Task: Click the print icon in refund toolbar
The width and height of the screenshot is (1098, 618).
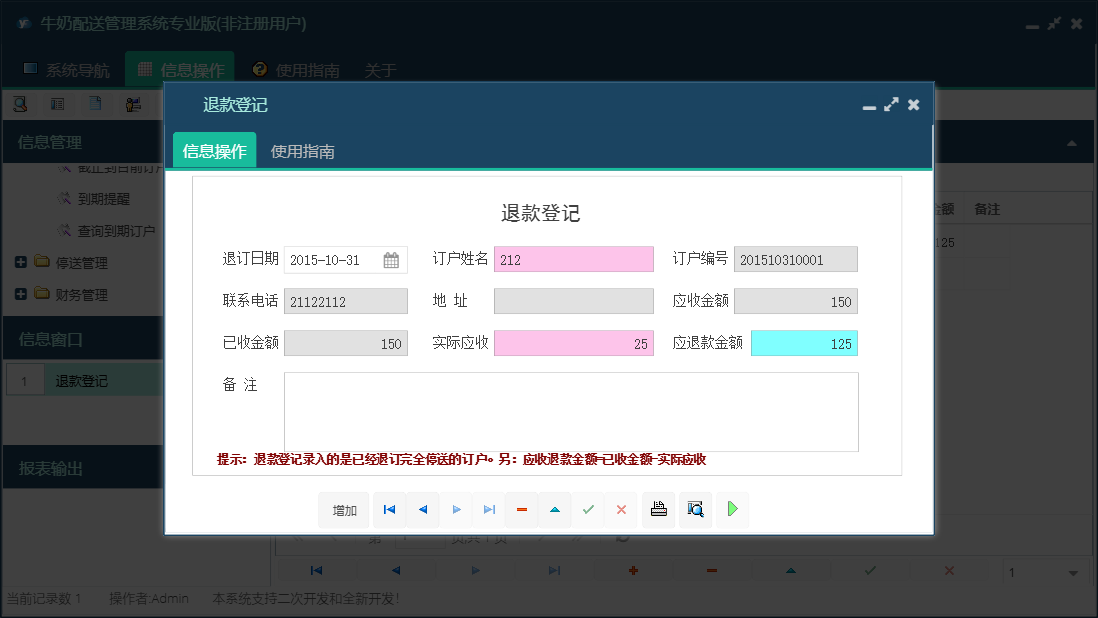Action: pyautogui.click(x=658, y=510)
